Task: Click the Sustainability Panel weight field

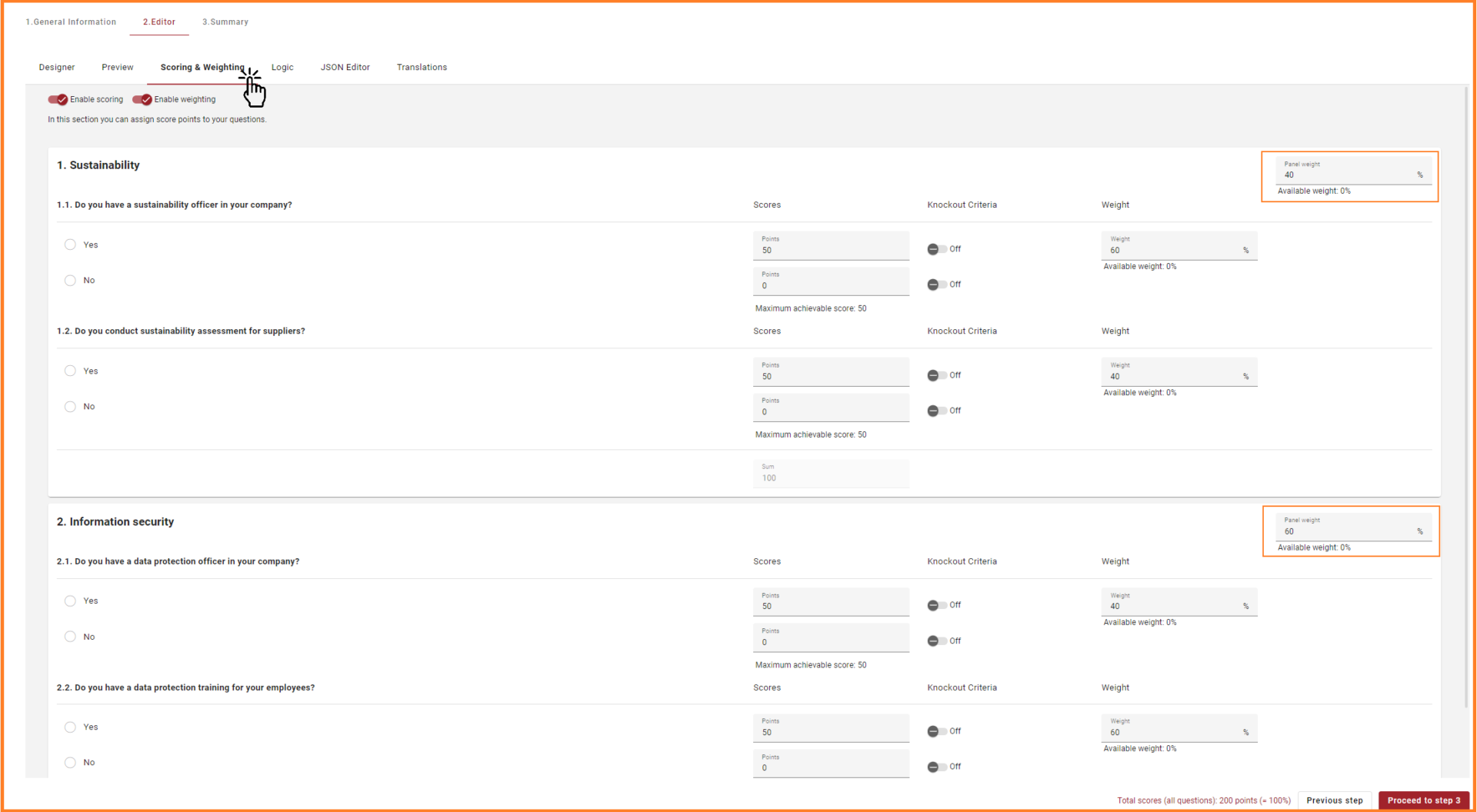Action: point(1348,175)
